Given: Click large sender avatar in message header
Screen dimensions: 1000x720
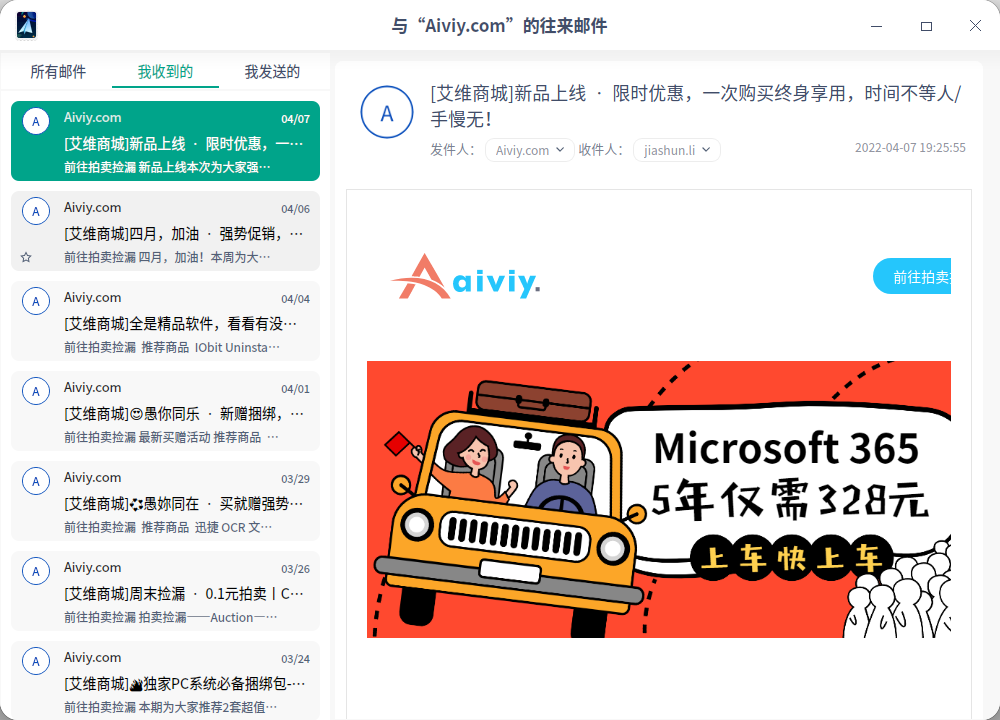Looking at the screenshot, I should pyautogui.click(x=387, y=112).
